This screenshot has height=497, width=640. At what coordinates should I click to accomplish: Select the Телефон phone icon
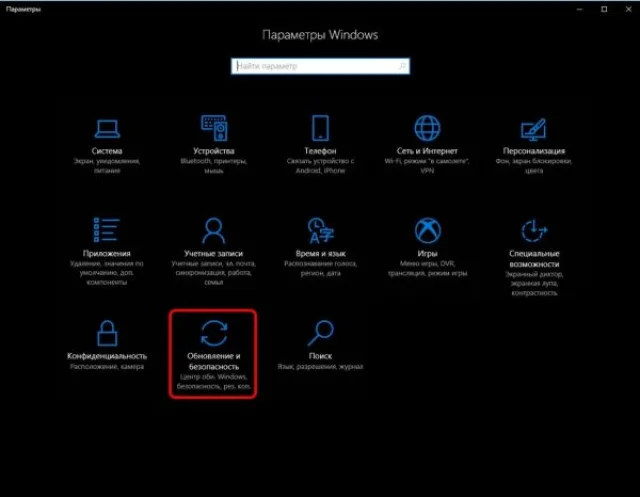(320, 128)
